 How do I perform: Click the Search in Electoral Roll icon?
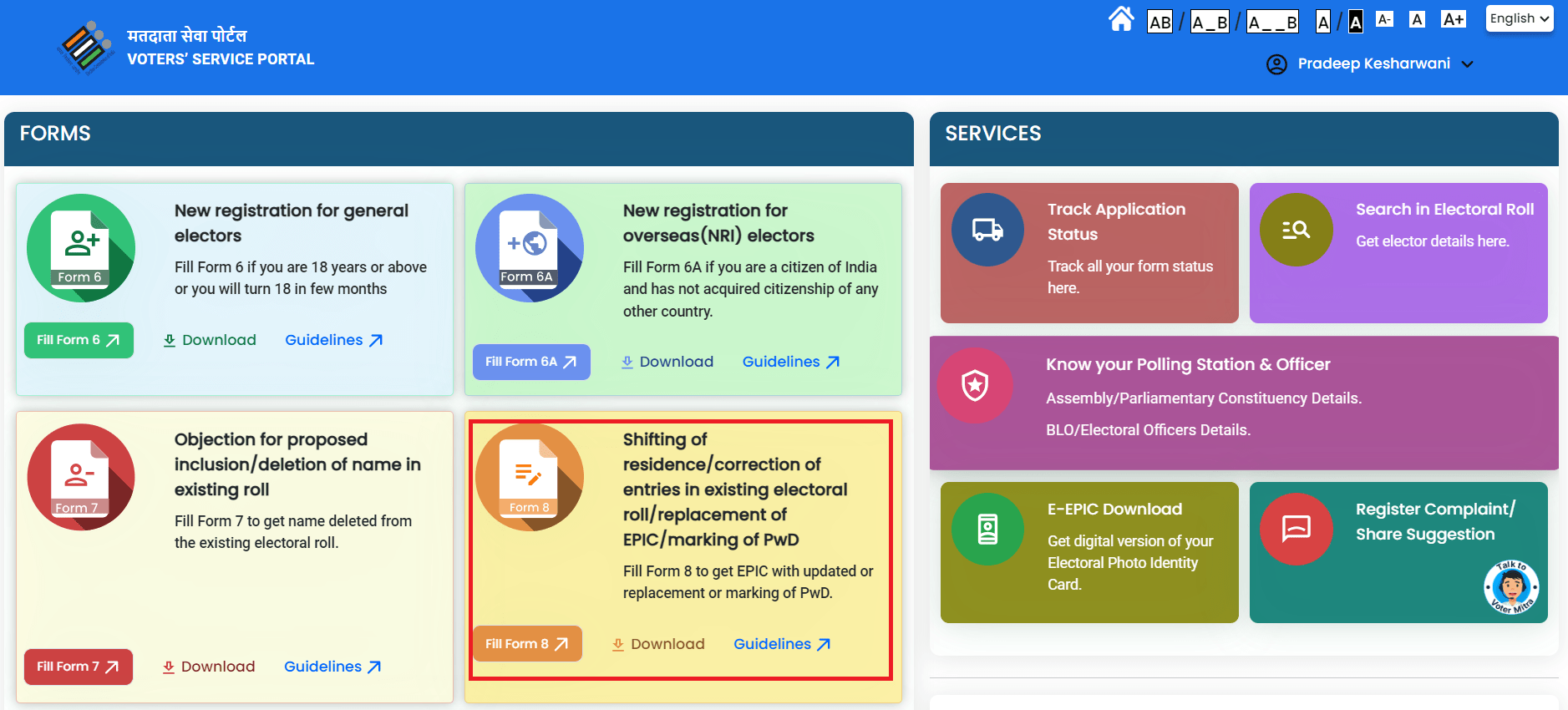coord(1296,230)
